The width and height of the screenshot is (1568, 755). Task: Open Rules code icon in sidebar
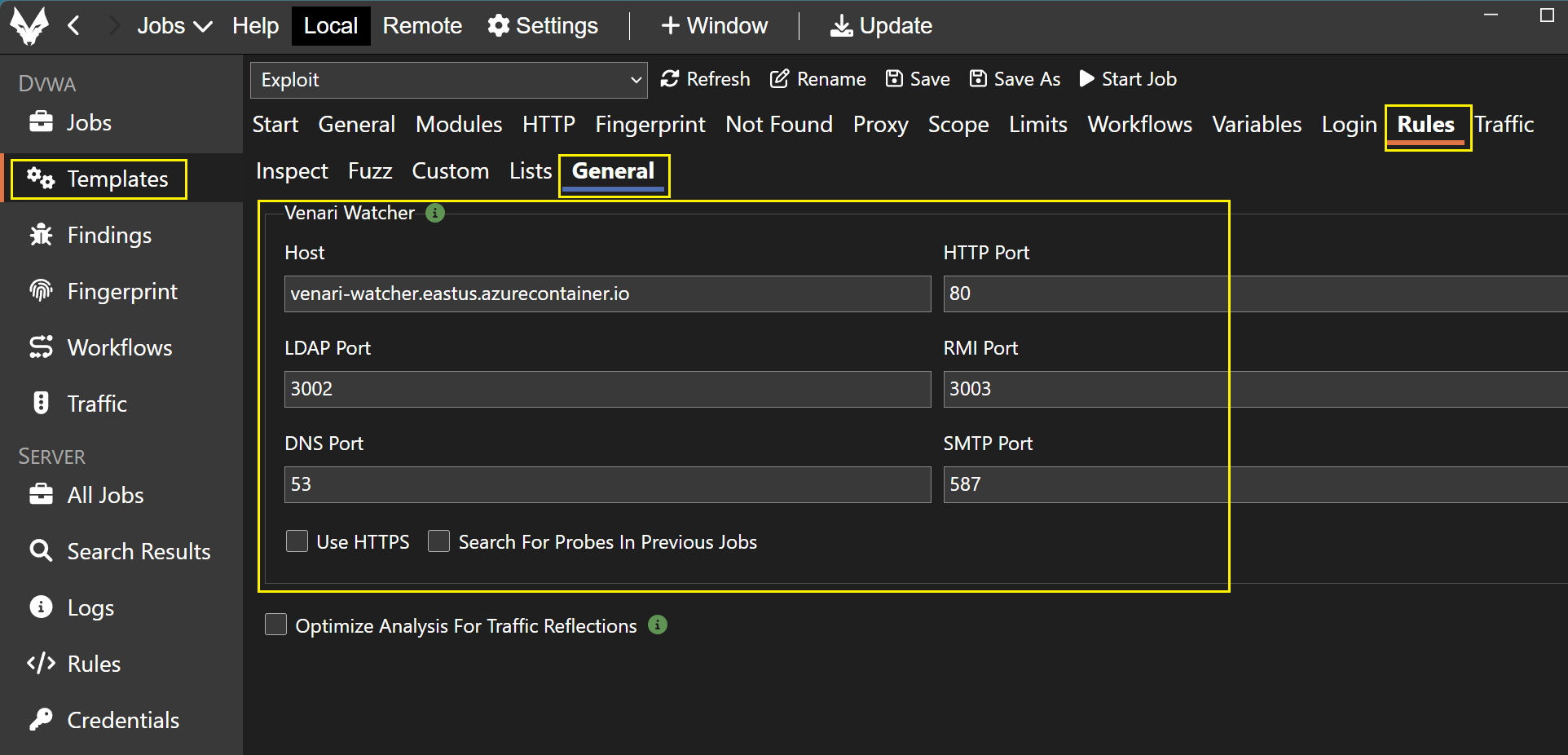coord(41,663)
